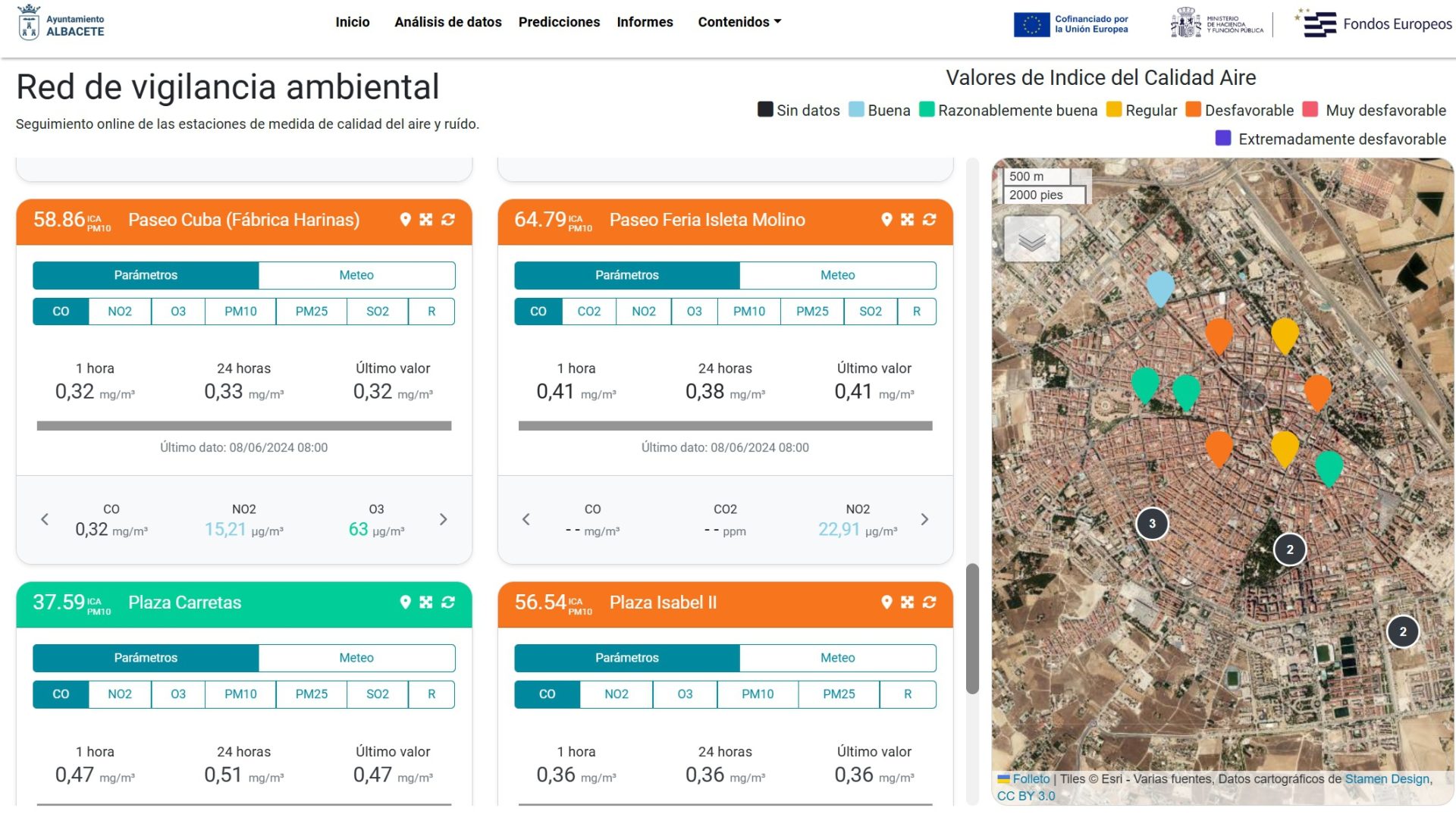The image size is (1456, 814).
Task: Click the light blue map marker
Action: (x=1159, y=287)
